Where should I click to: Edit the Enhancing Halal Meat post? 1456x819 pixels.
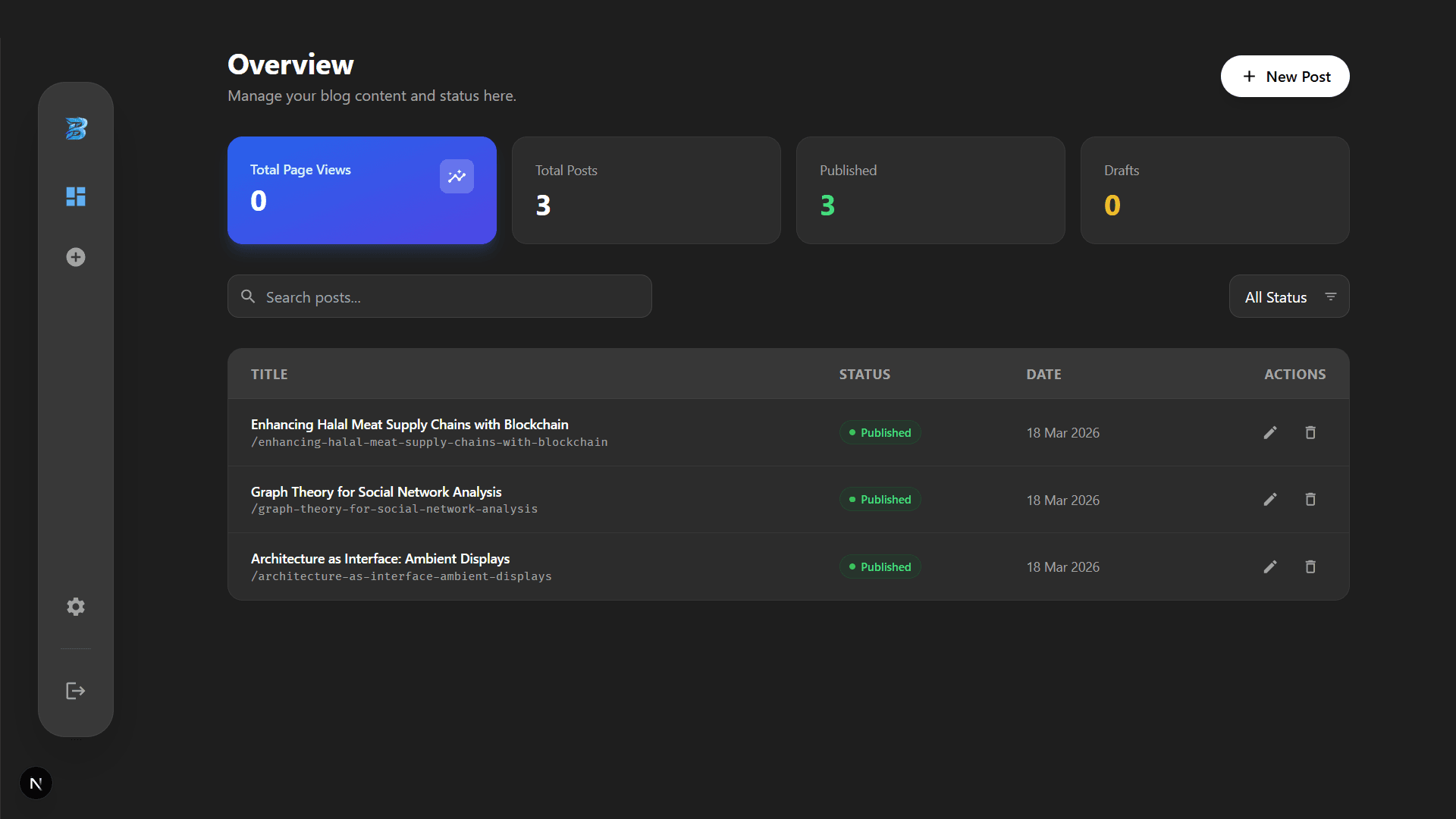[1270, 432]
